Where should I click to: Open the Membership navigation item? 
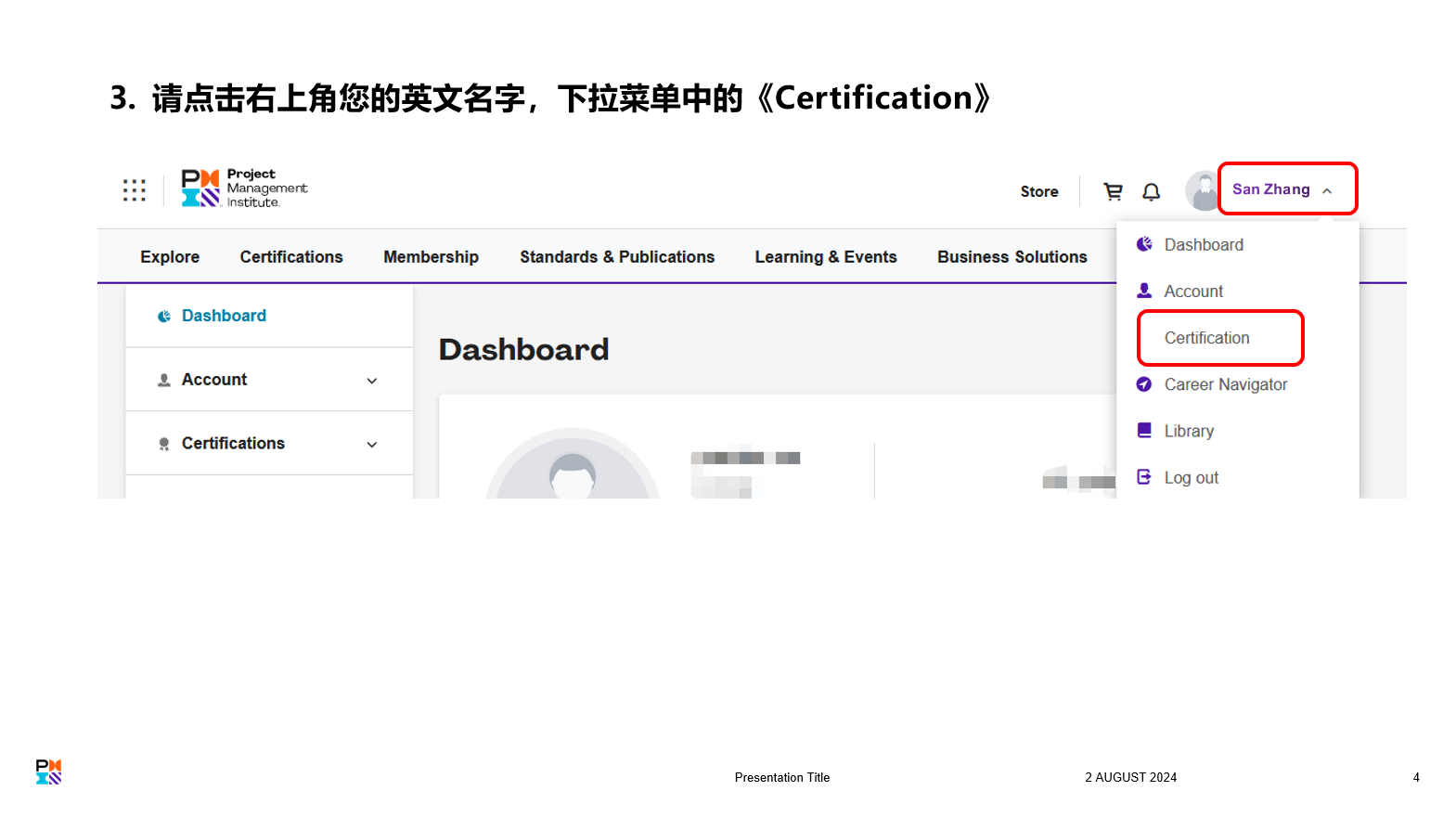tap(432, 257)
